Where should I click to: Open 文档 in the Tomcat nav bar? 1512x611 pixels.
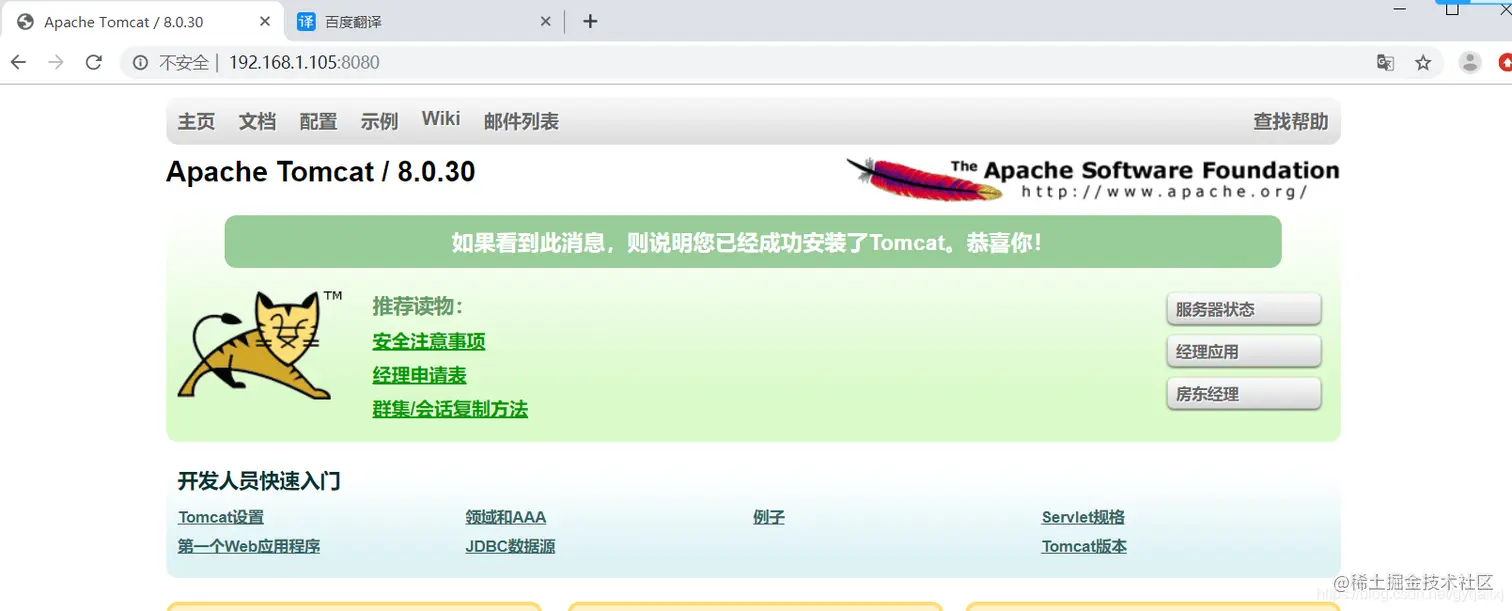(257, 121)
